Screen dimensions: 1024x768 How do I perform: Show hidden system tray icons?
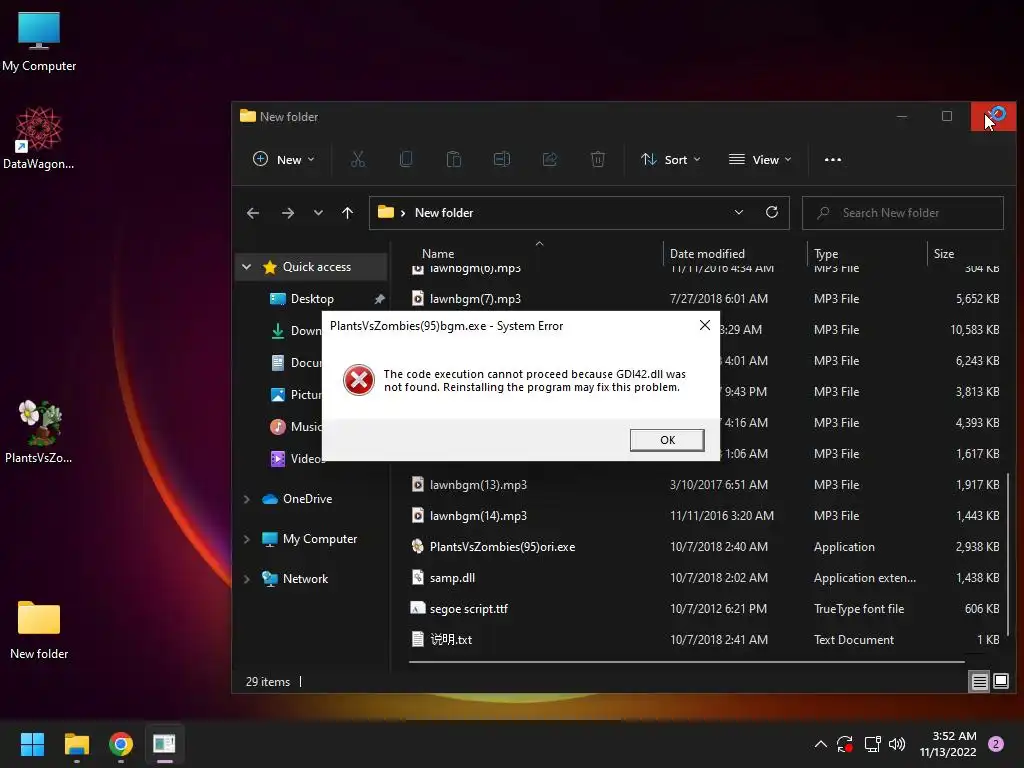821,744
